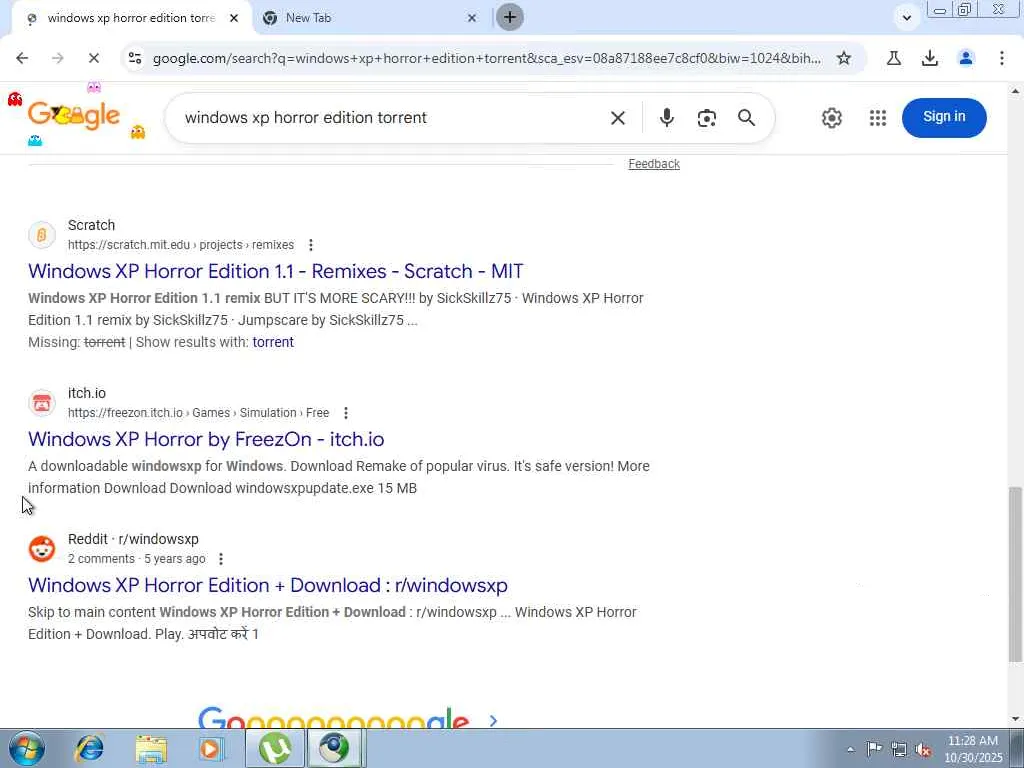Go back using the browser back arrow
1024x768 pixels.
click(x=22, y=58)
